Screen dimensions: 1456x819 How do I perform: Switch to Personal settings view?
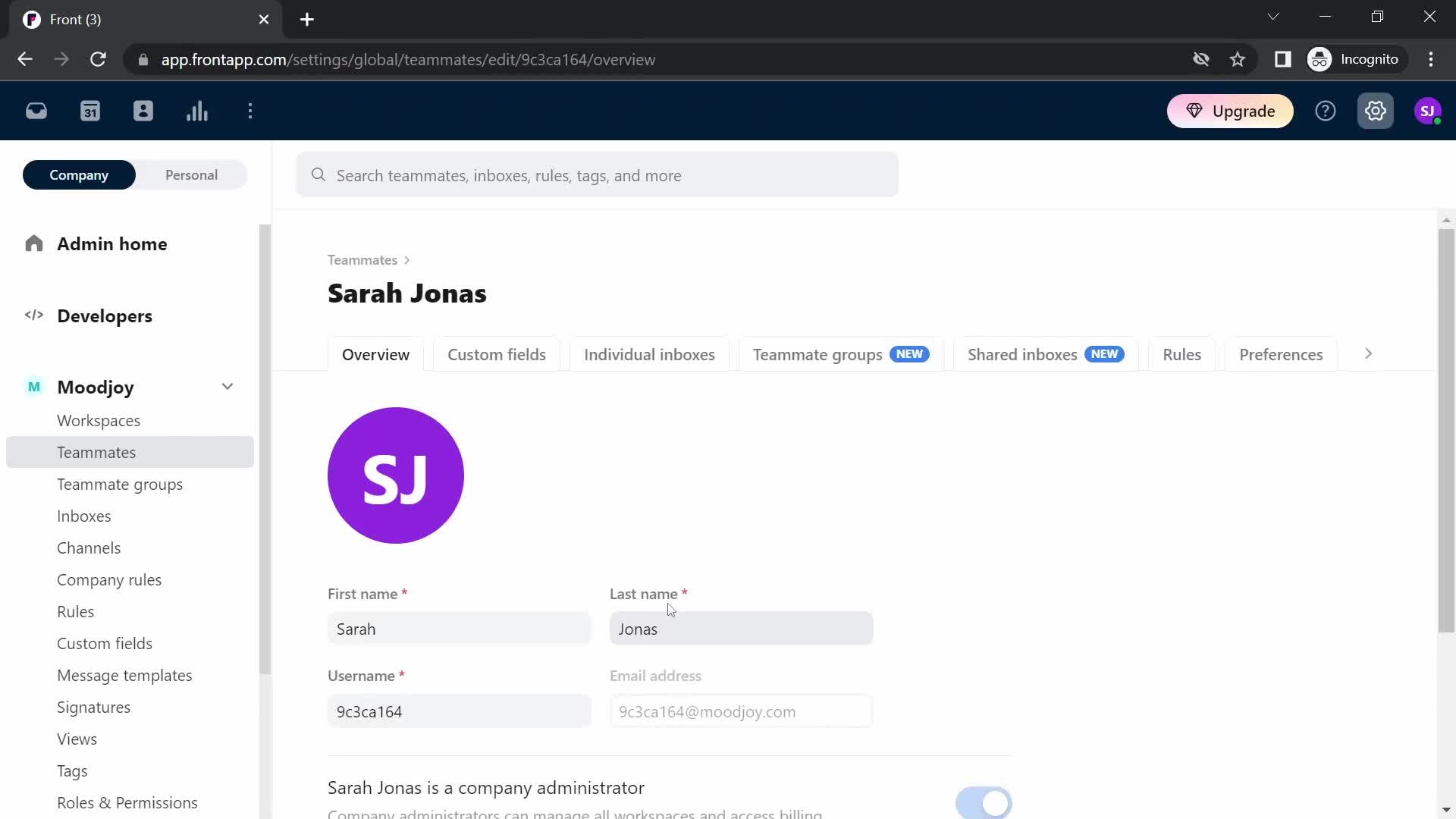pos(191,175)
